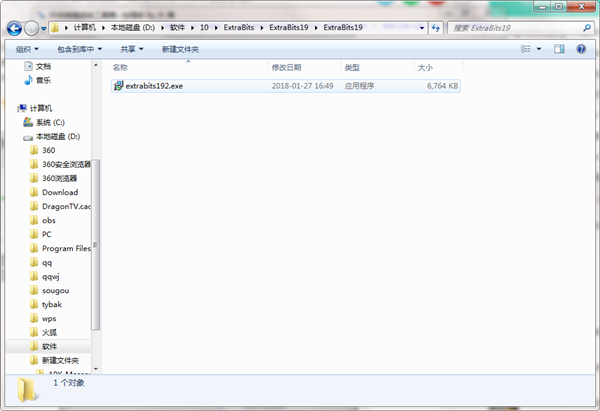
Task: Click 软件 in the address breadcrumb
Action: point(177,28)
